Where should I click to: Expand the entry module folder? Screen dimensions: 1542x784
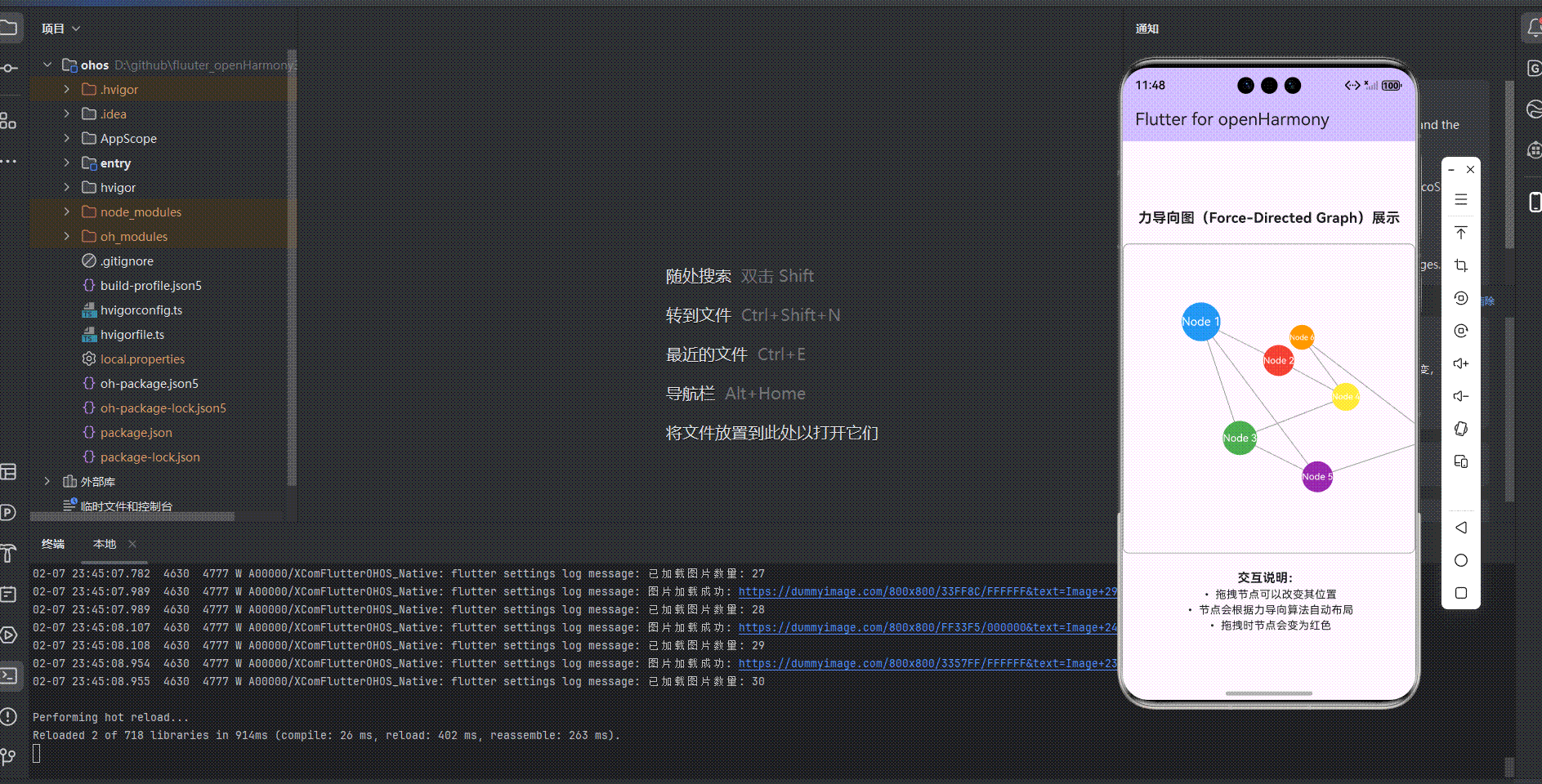[67, 163]
